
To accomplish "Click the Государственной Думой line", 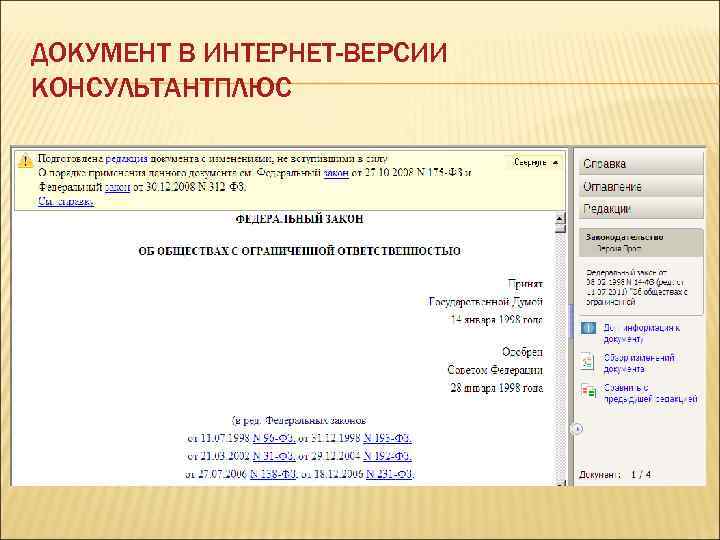I will 486,302.
